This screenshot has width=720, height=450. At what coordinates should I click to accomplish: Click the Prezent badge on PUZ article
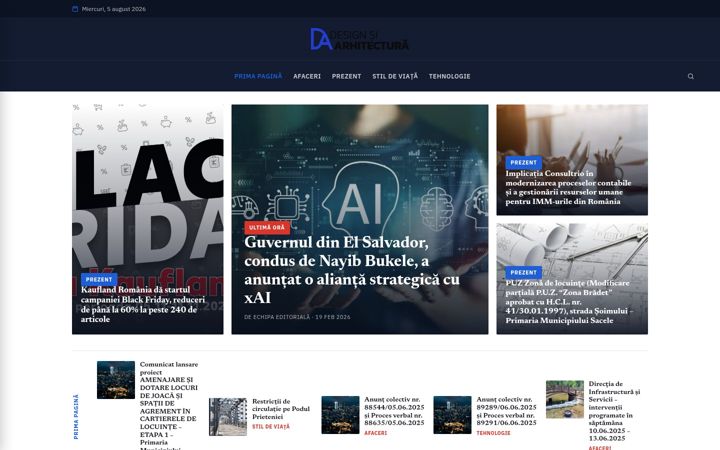coord(523,272)
